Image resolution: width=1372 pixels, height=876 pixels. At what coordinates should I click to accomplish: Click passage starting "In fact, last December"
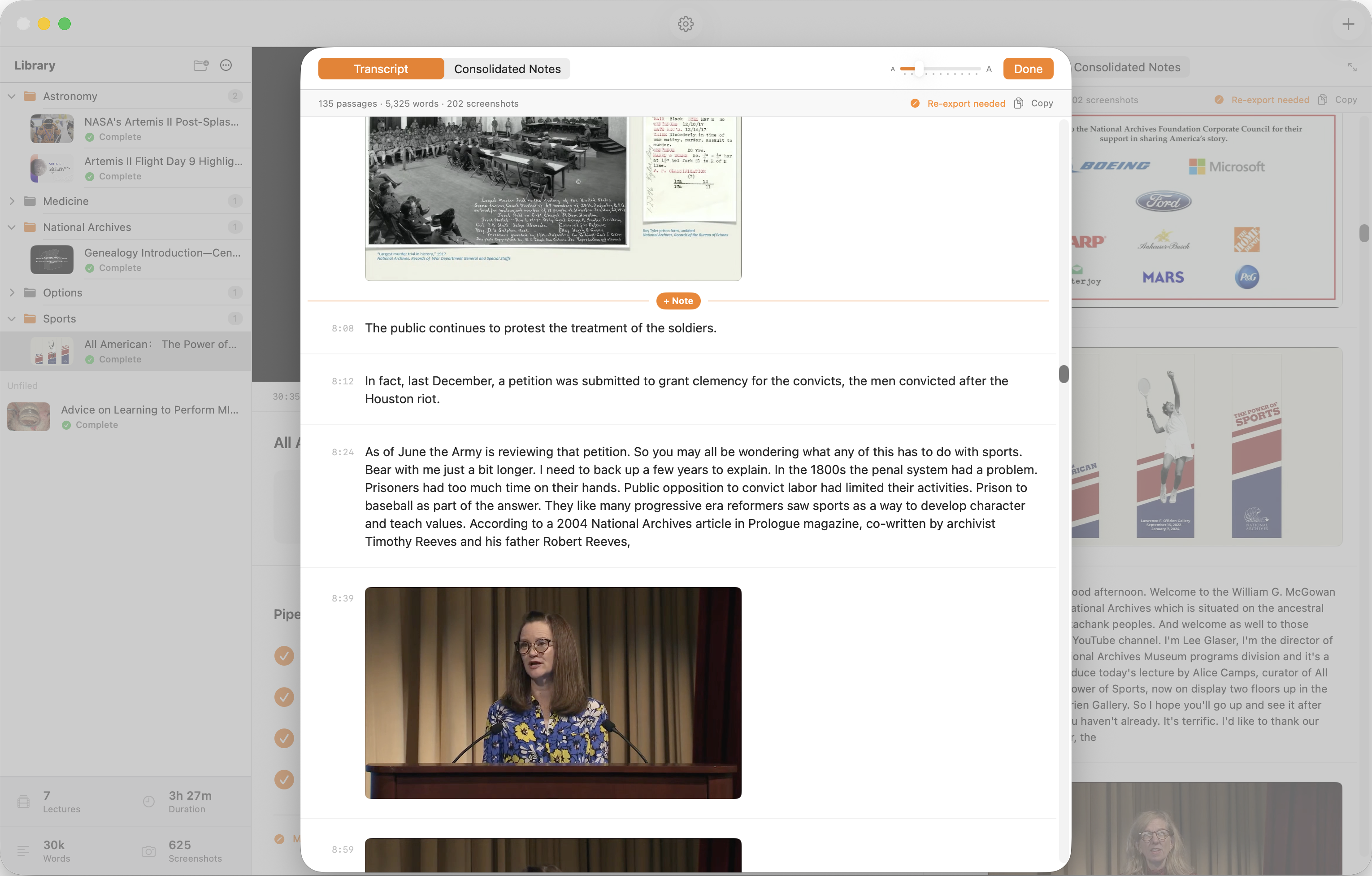point(686,390)
